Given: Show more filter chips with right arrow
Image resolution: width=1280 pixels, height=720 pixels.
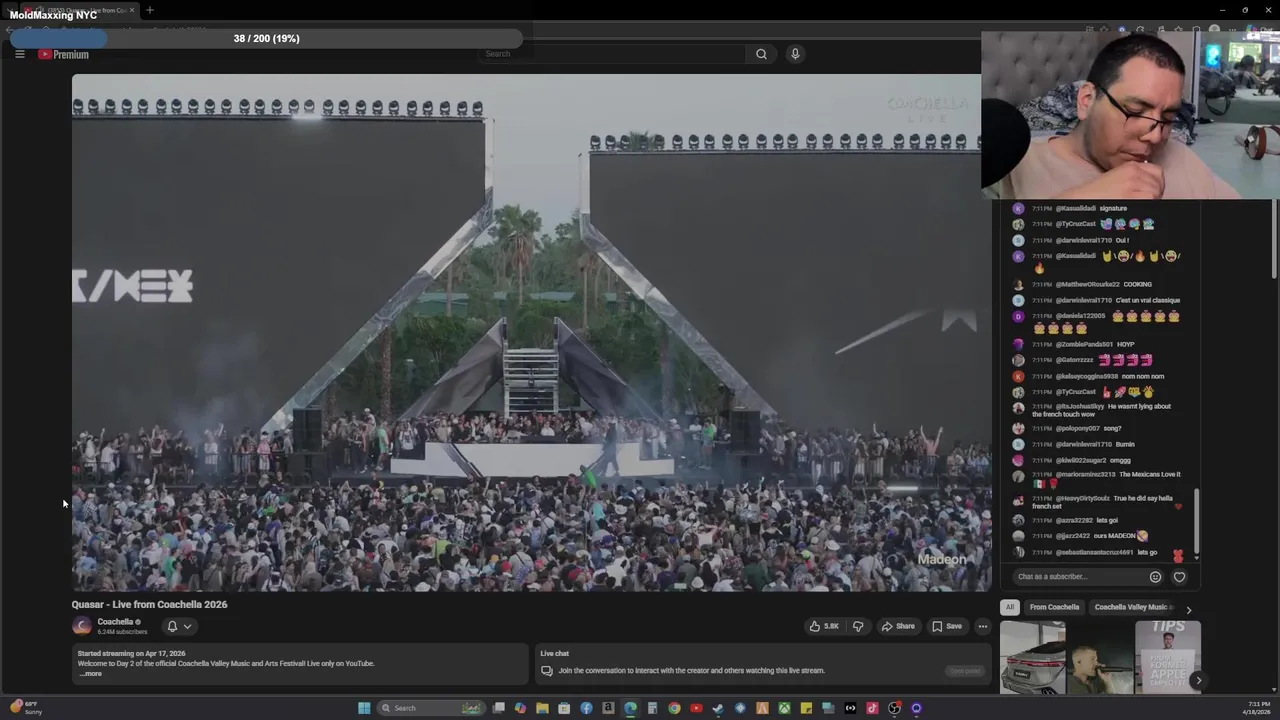Looking at the screenshot, I should point(1188,609).
